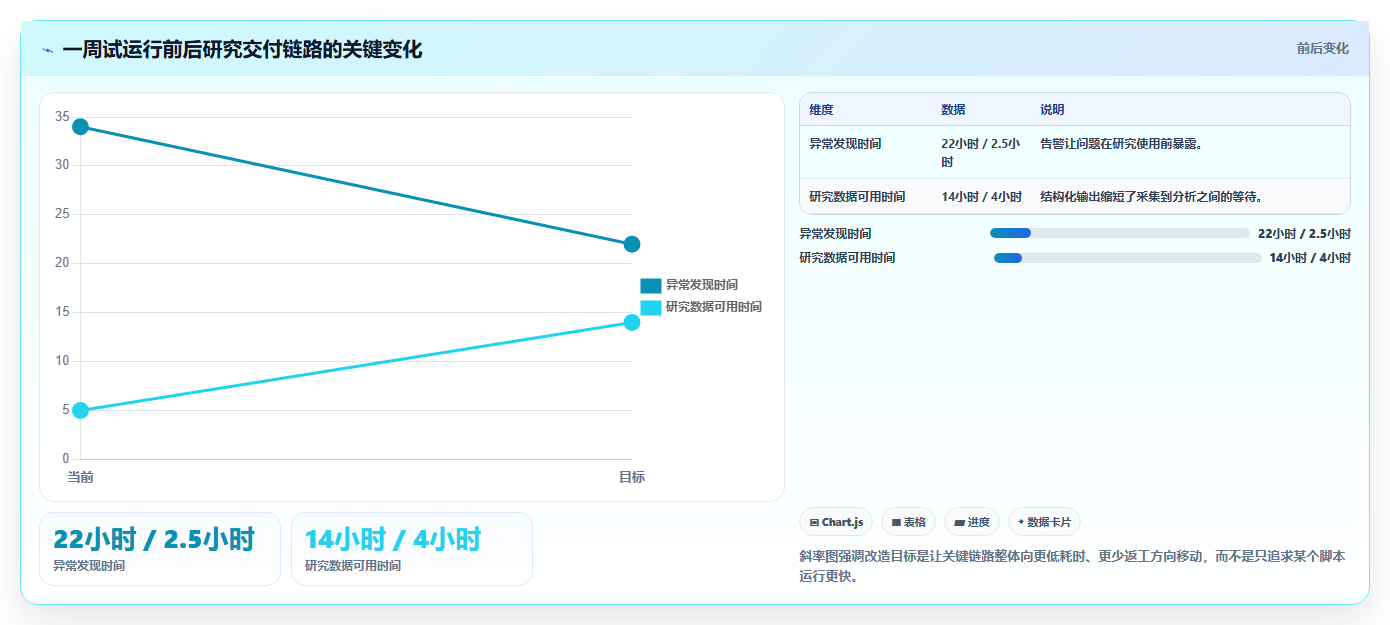Click the 目标 axis label
This screenshot has width=1390, height=625.
(x=632, y=477)
